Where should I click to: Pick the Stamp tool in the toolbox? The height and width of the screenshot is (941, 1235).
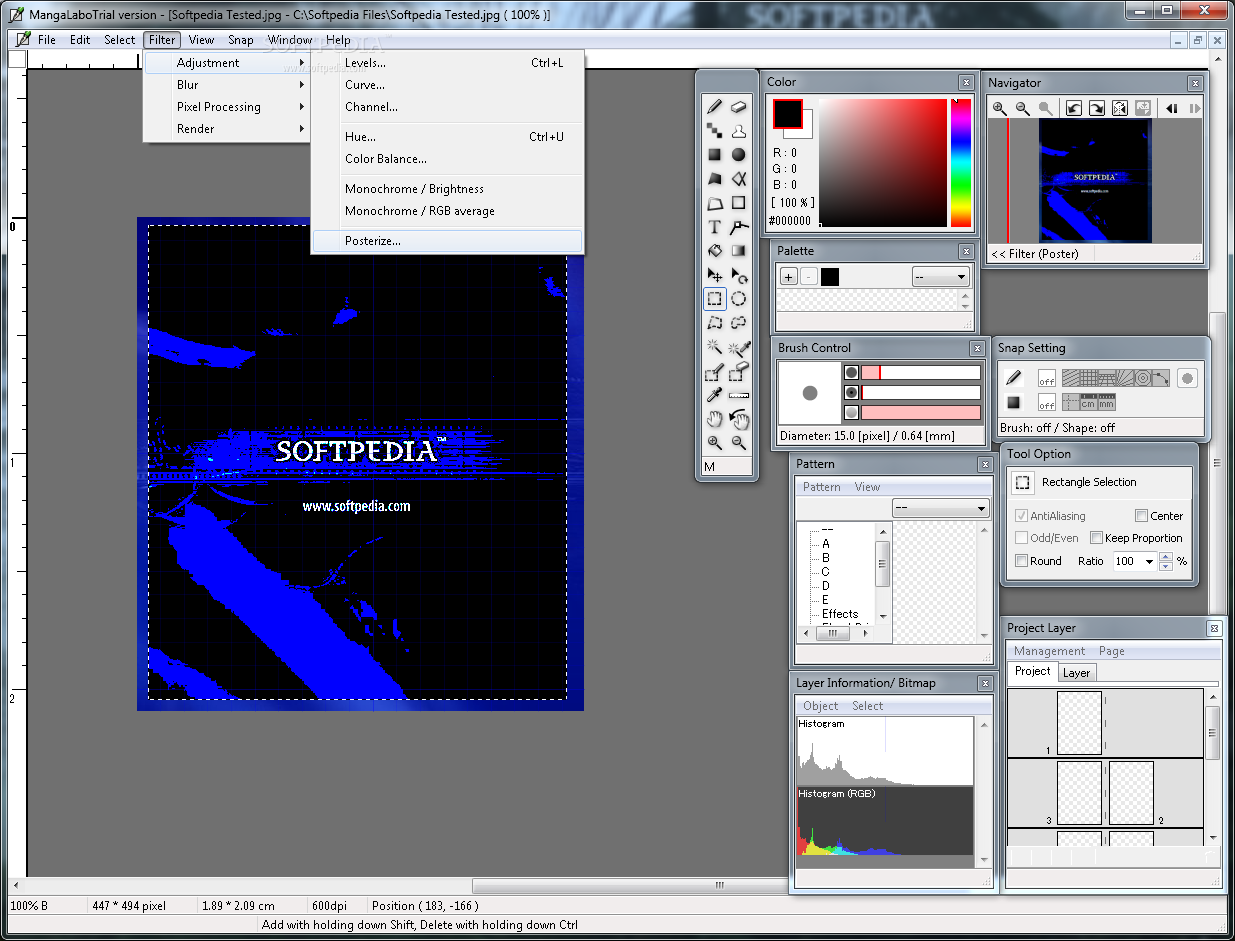tap(739, 130)
